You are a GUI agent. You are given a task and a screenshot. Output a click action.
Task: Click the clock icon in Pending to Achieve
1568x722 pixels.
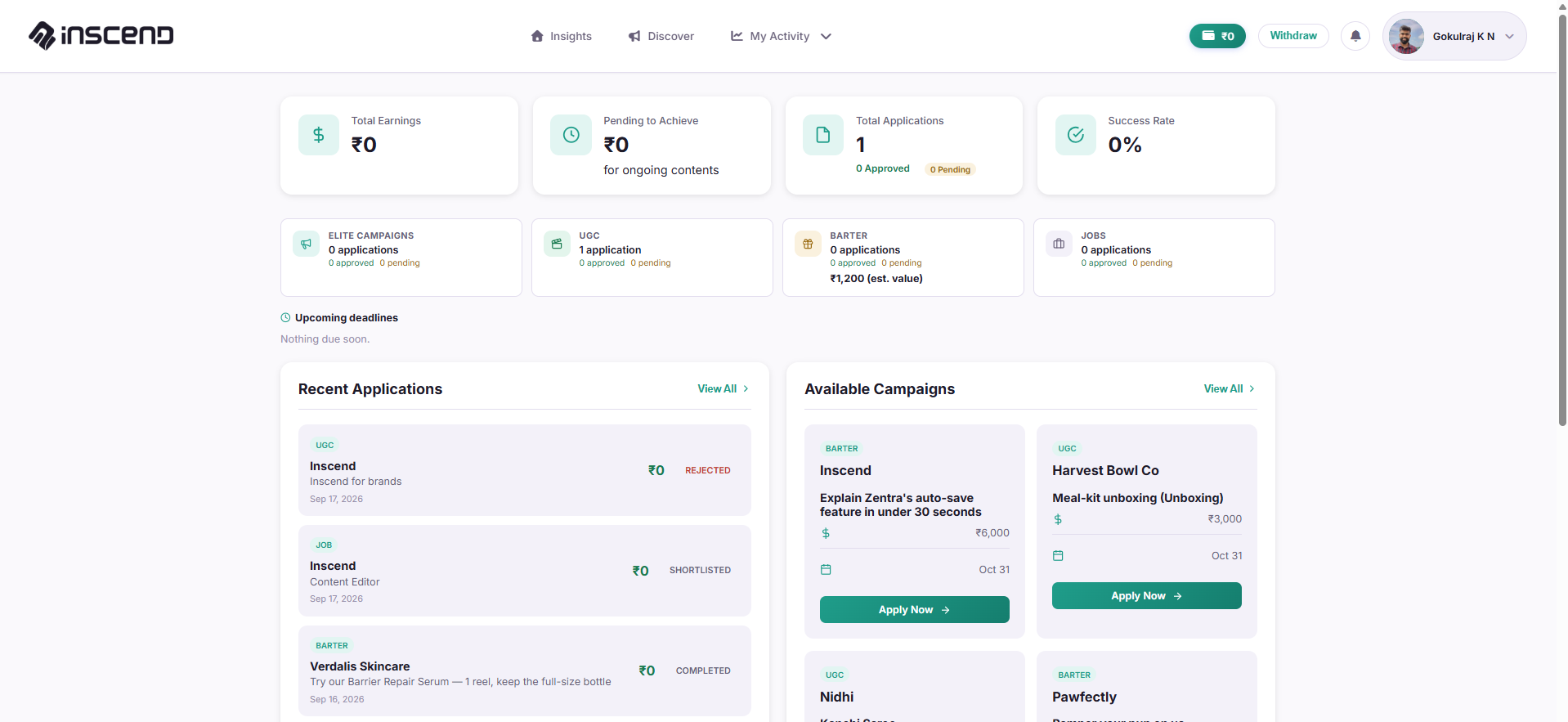571,135
